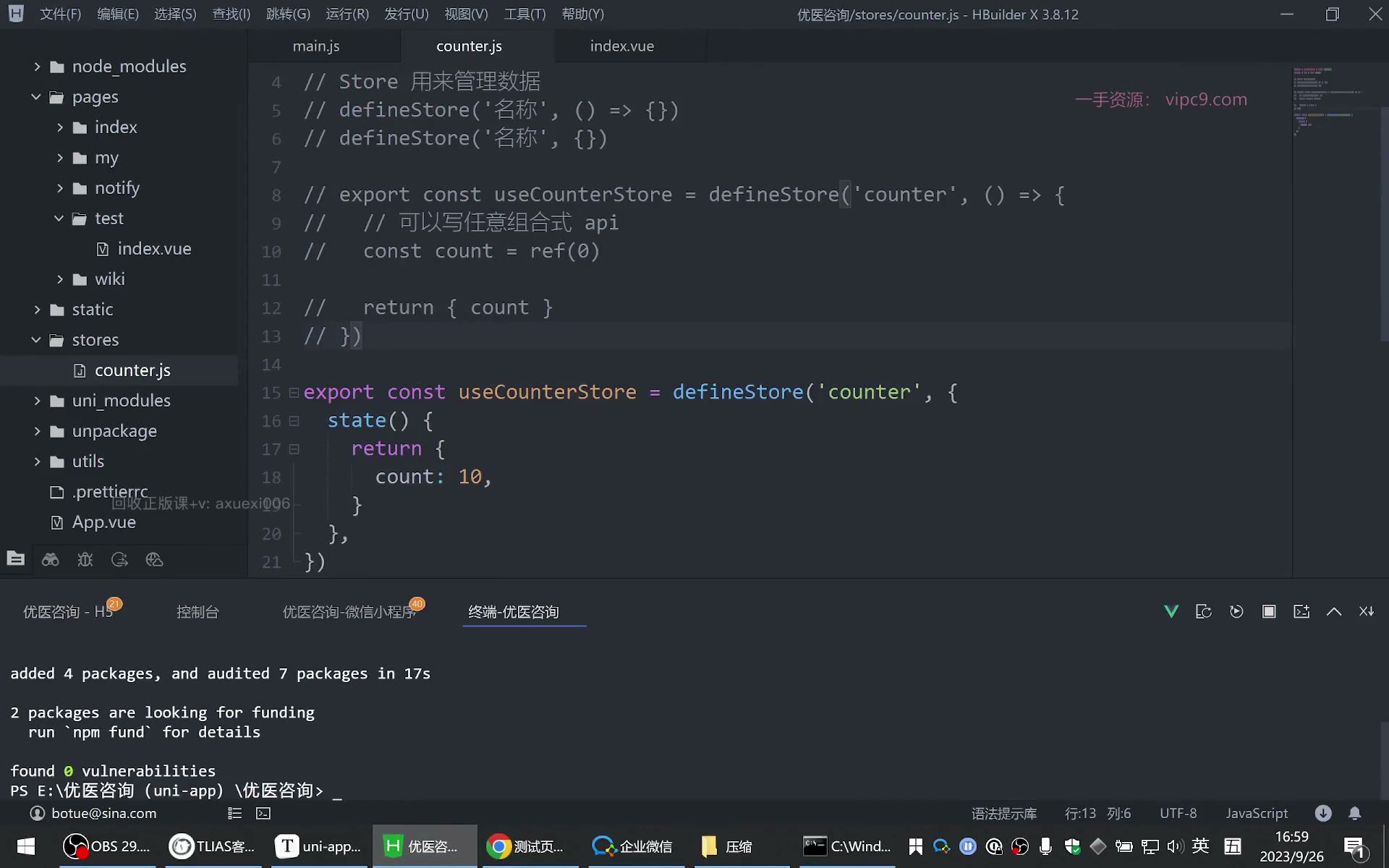This screenshot has height=868, width=1389.
Task: Open App.vue in the file tree
Action: [103, 522]
